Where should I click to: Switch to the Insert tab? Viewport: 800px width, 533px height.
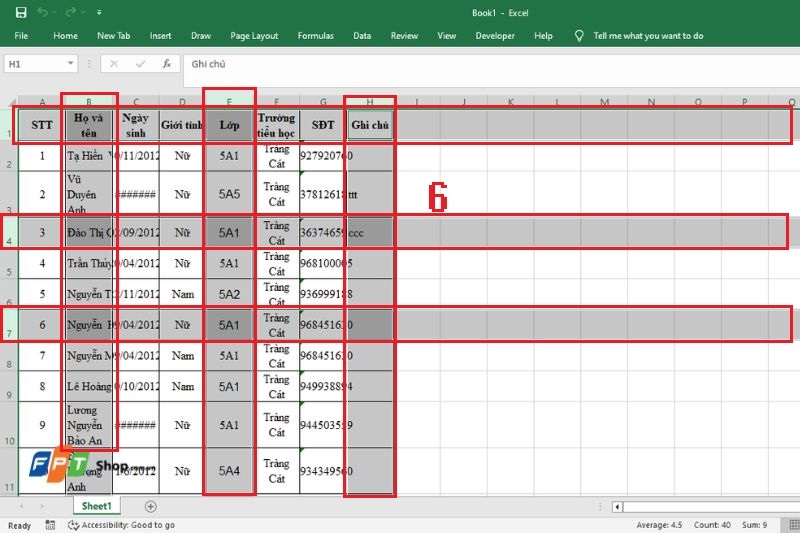(160, 36)
